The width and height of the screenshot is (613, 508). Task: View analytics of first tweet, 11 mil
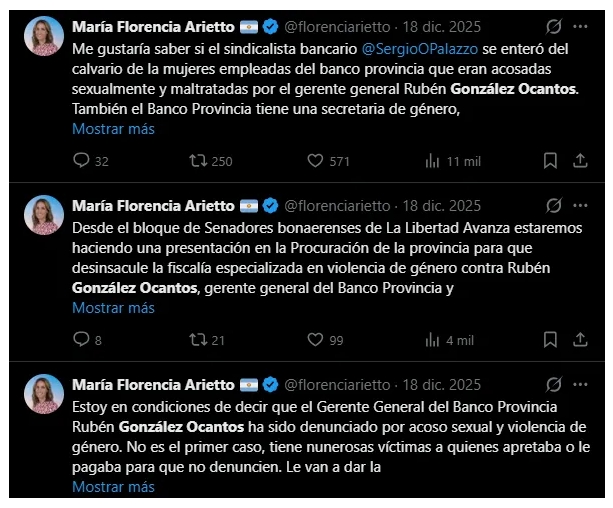pyautogui.click(x=433, y=160)
